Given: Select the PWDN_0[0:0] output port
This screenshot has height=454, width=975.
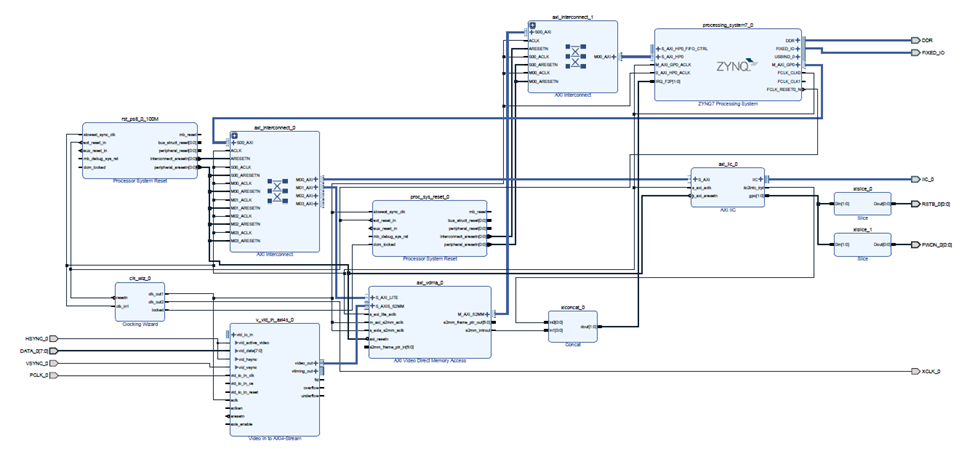Looking at the screenshot, I should pos(912,244).
